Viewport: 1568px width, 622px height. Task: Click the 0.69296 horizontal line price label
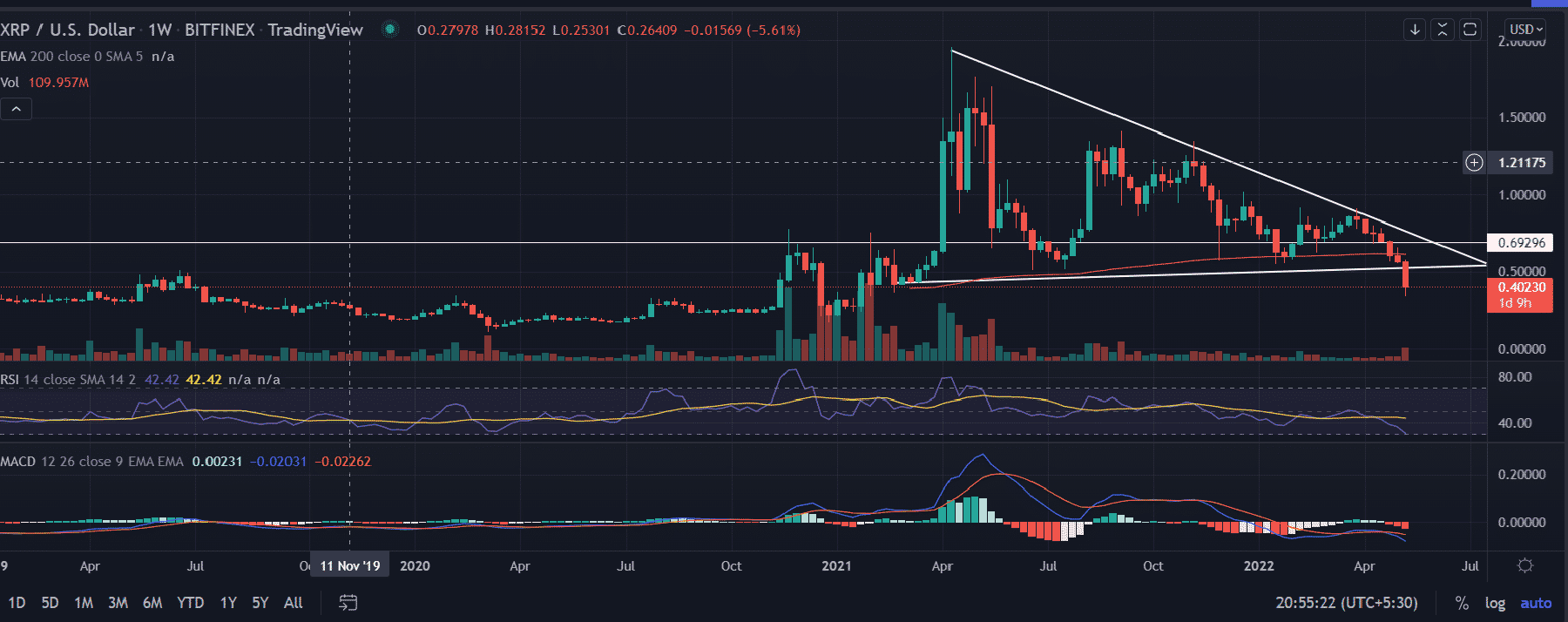pos(1521,243)
